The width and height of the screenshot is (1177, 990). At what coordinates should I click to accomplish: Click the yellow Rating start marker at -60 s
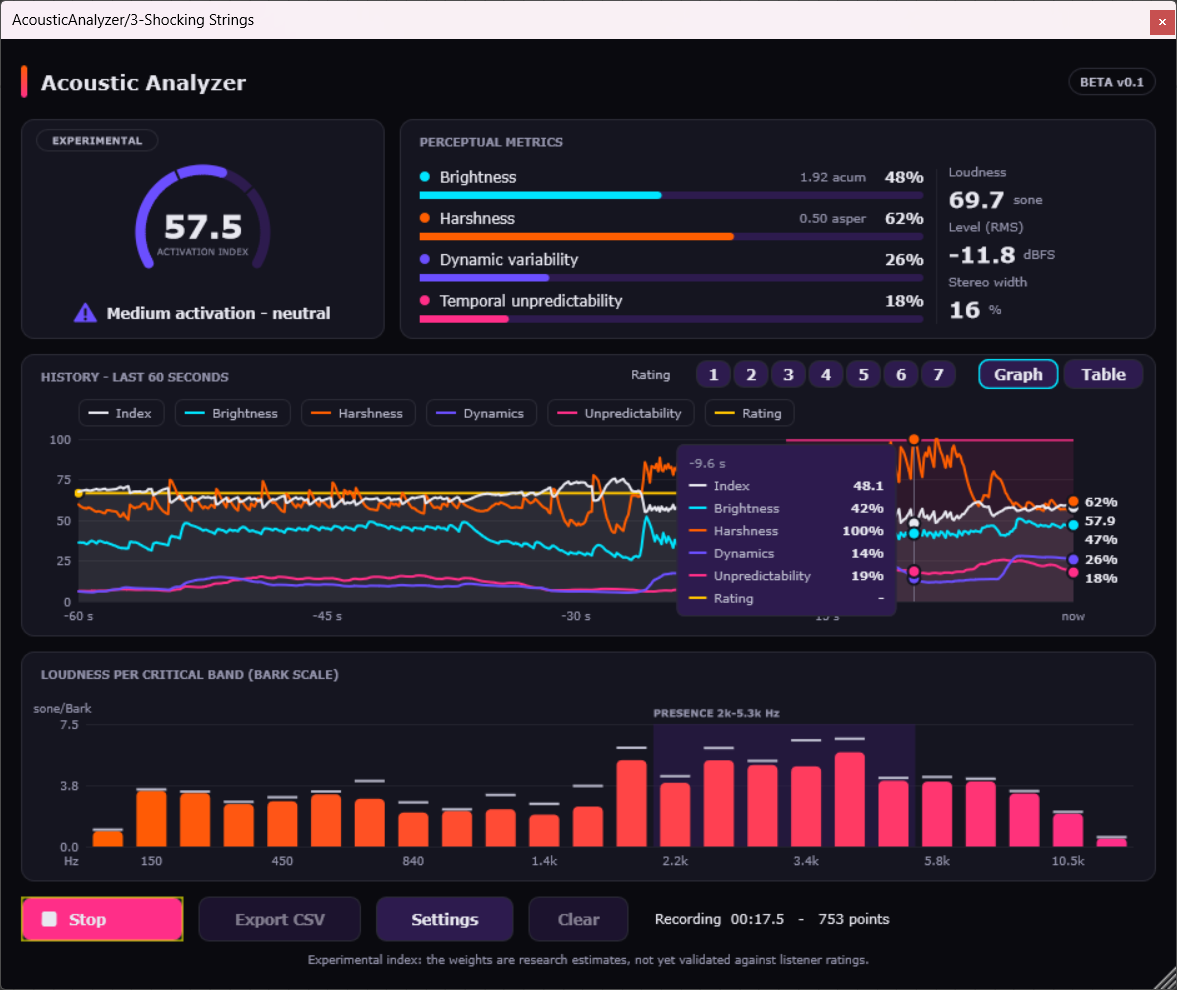[x=79, y=493]
